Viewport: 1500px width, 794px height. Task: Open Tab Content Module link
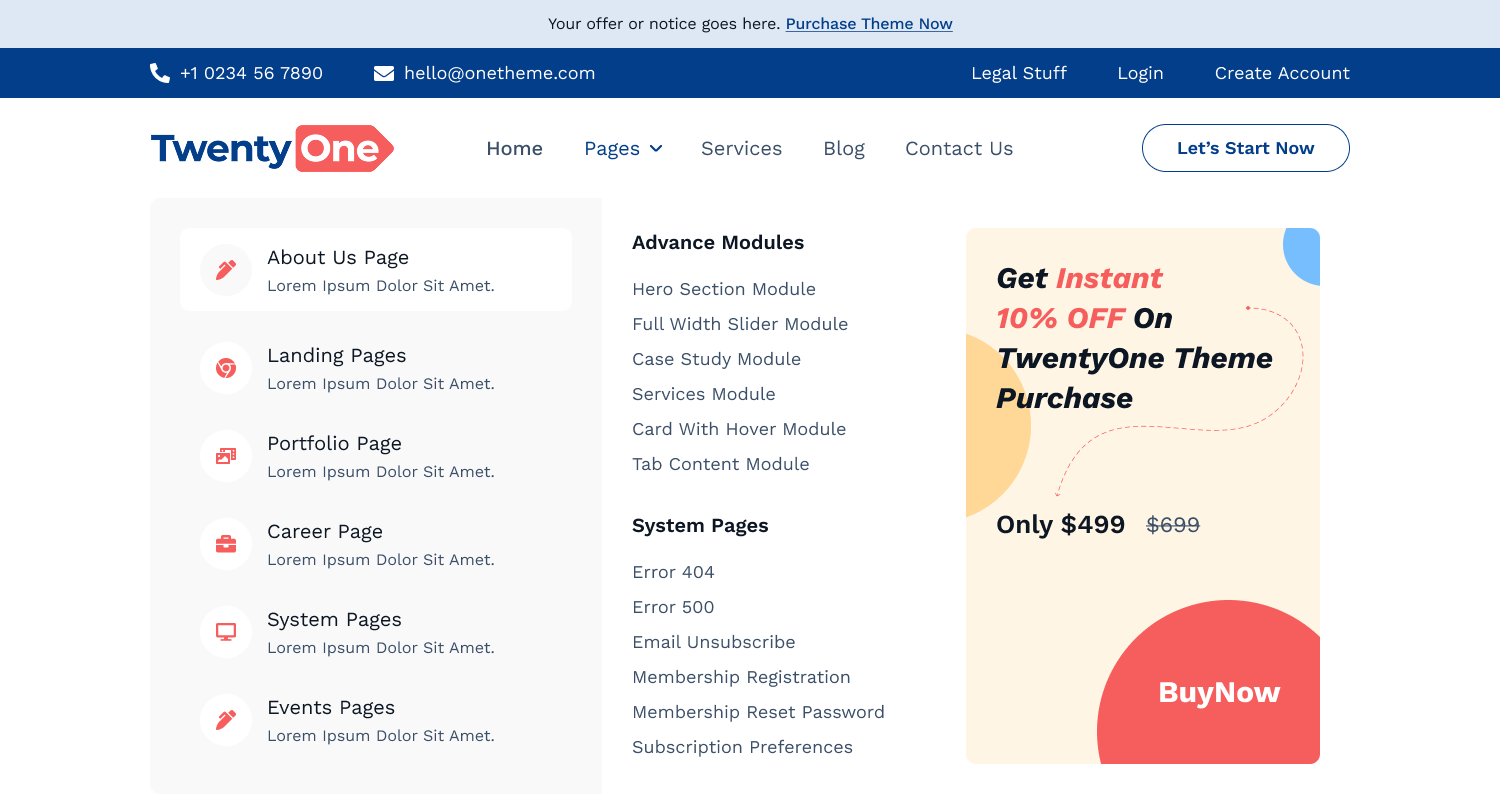pyautogui.click(x=721, y=464)
